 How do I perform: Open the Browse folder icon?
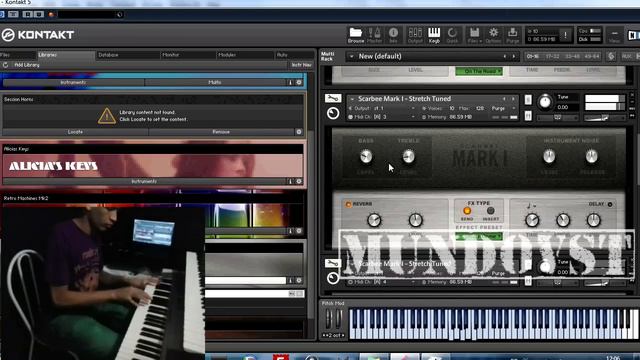click(356, 35)
